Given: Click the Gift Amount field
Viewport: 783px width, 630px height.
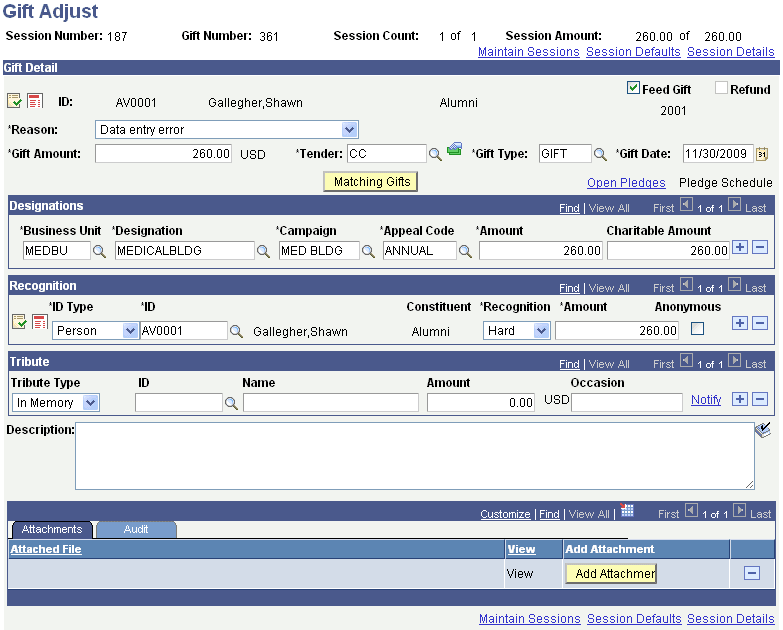Looking at the screenshot, I should point(163,154).
